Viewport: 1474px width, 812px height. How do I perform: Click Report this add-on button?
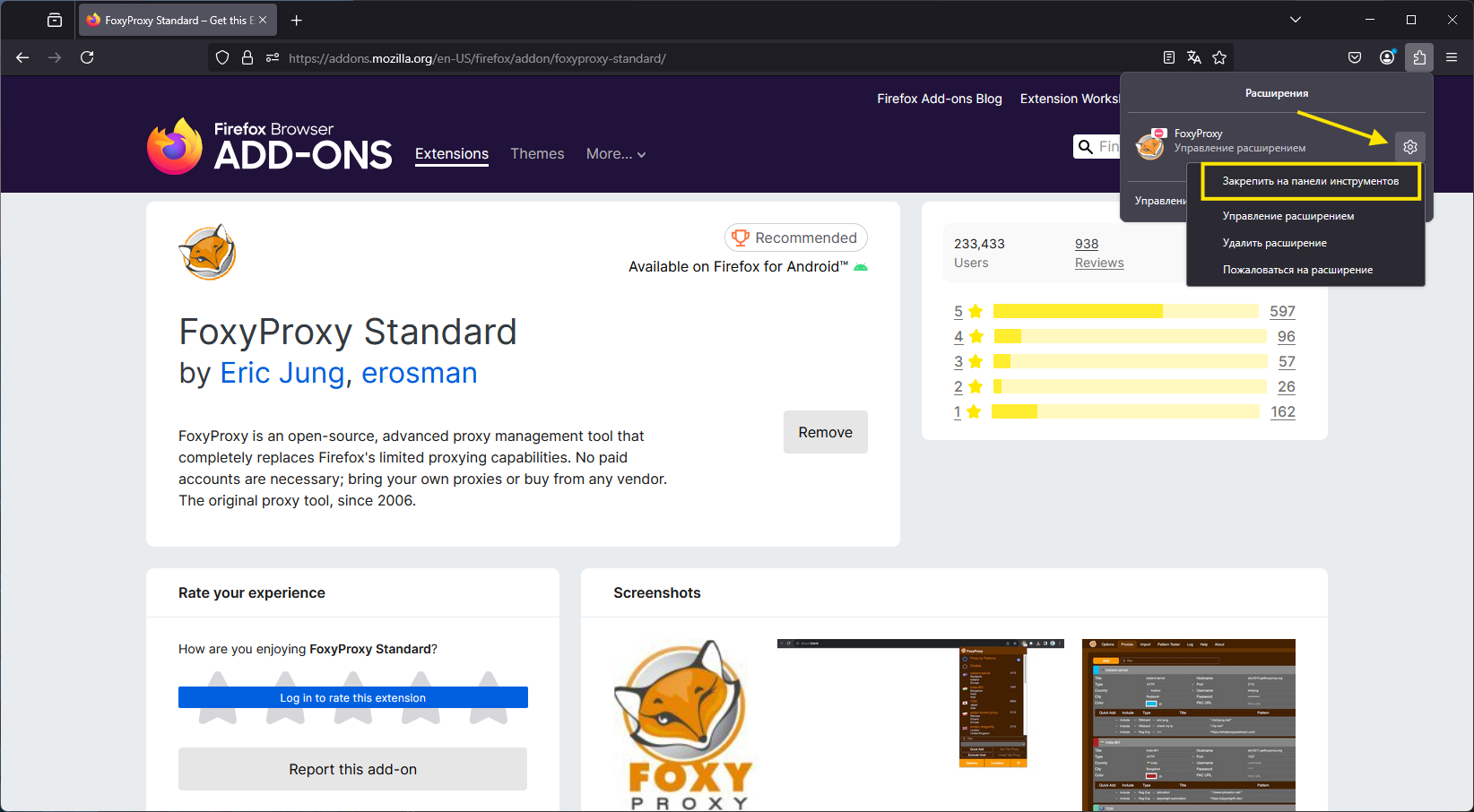(x=353, y=769)
